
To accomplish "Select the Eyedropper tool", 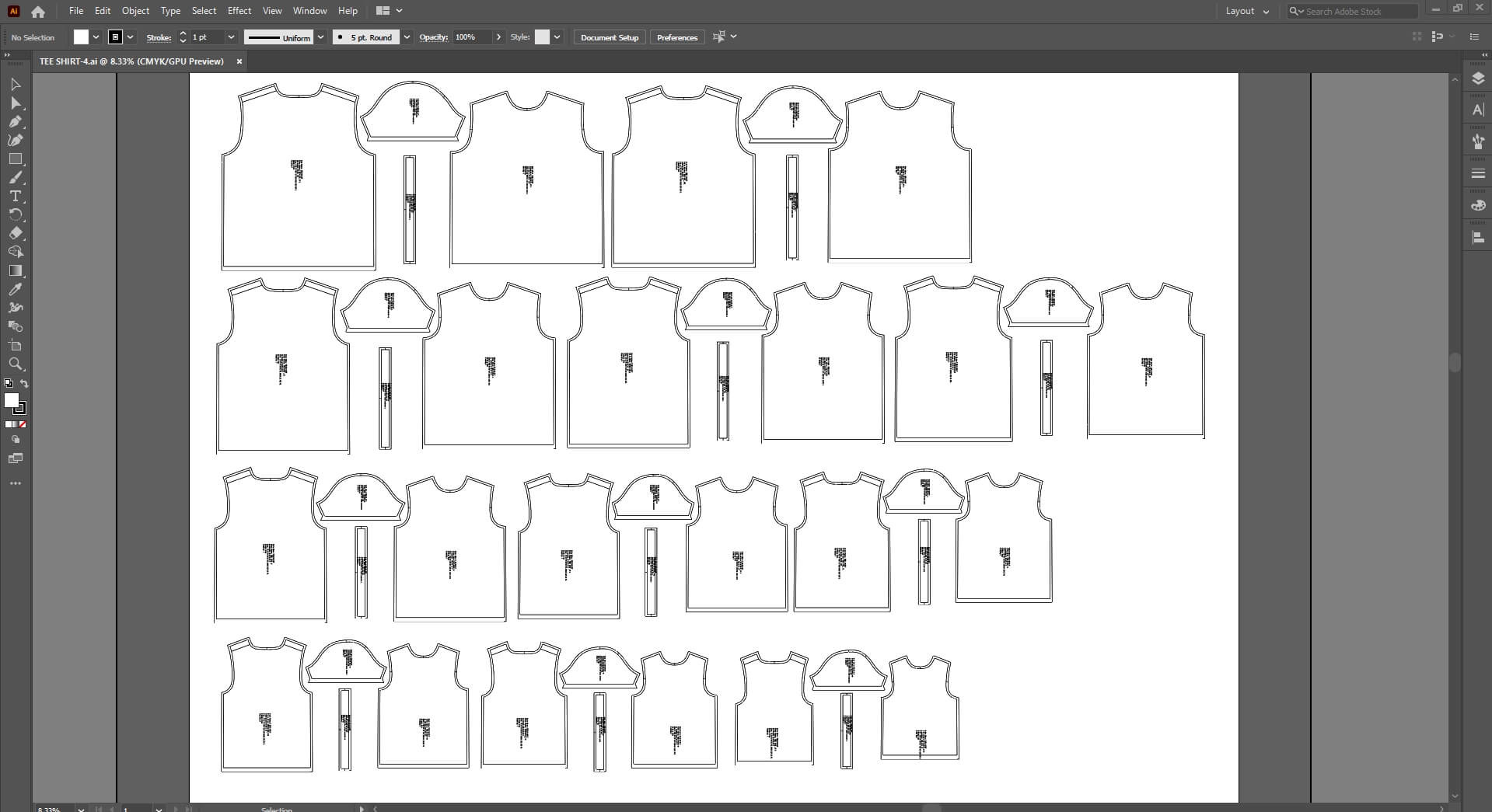I will pos(16,289).
